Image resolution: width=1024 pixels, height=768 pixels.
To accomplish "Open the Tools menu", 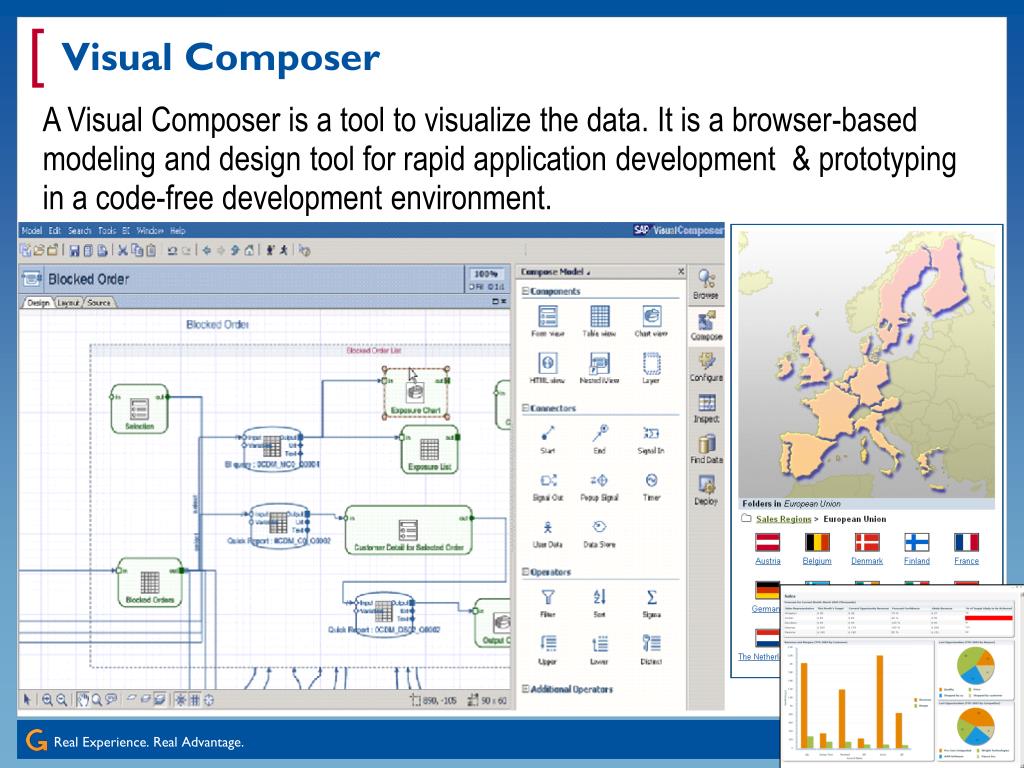I will (107, 231).
